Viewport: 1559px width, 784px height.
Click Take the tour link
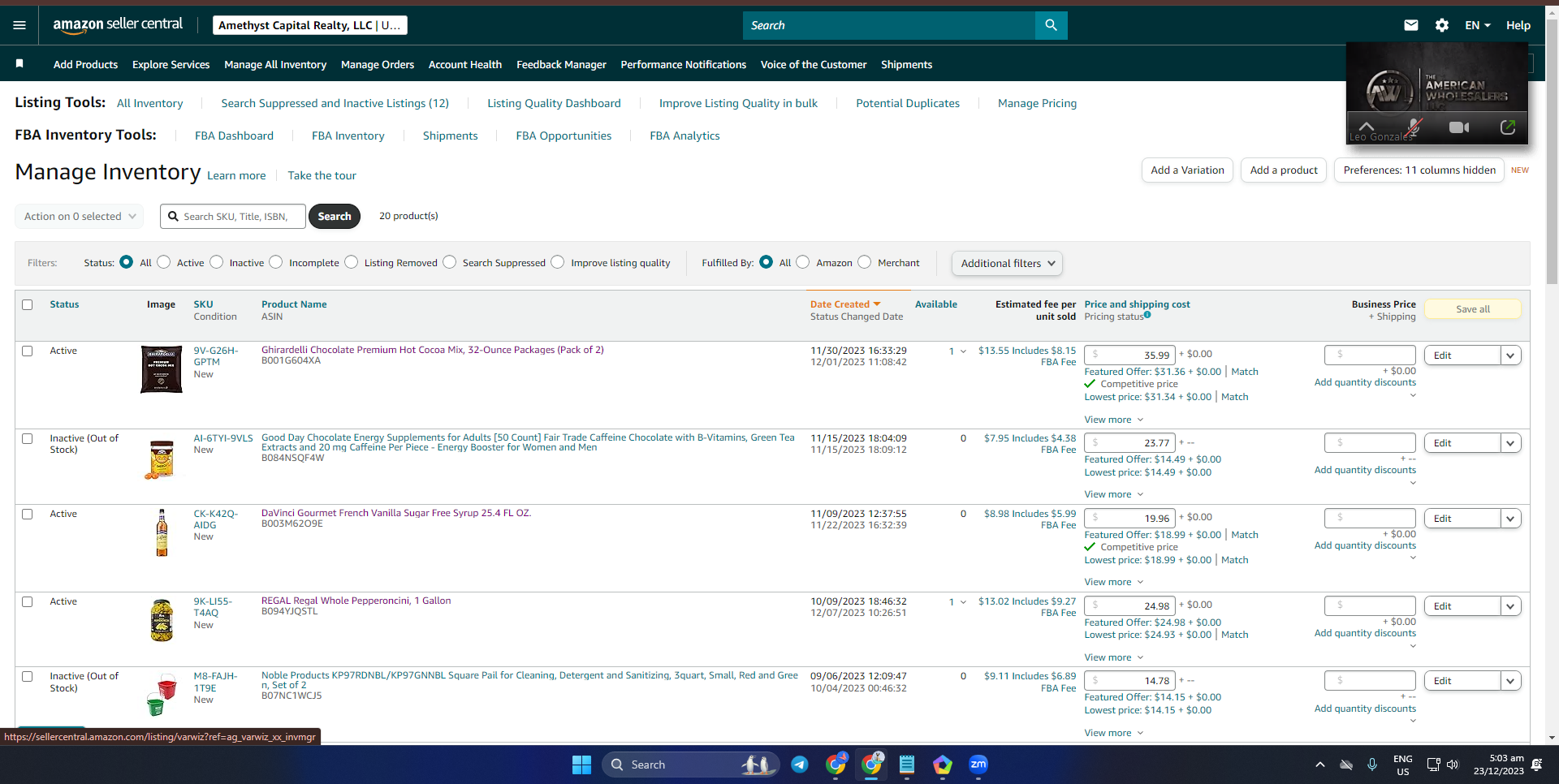click(322, 175)
